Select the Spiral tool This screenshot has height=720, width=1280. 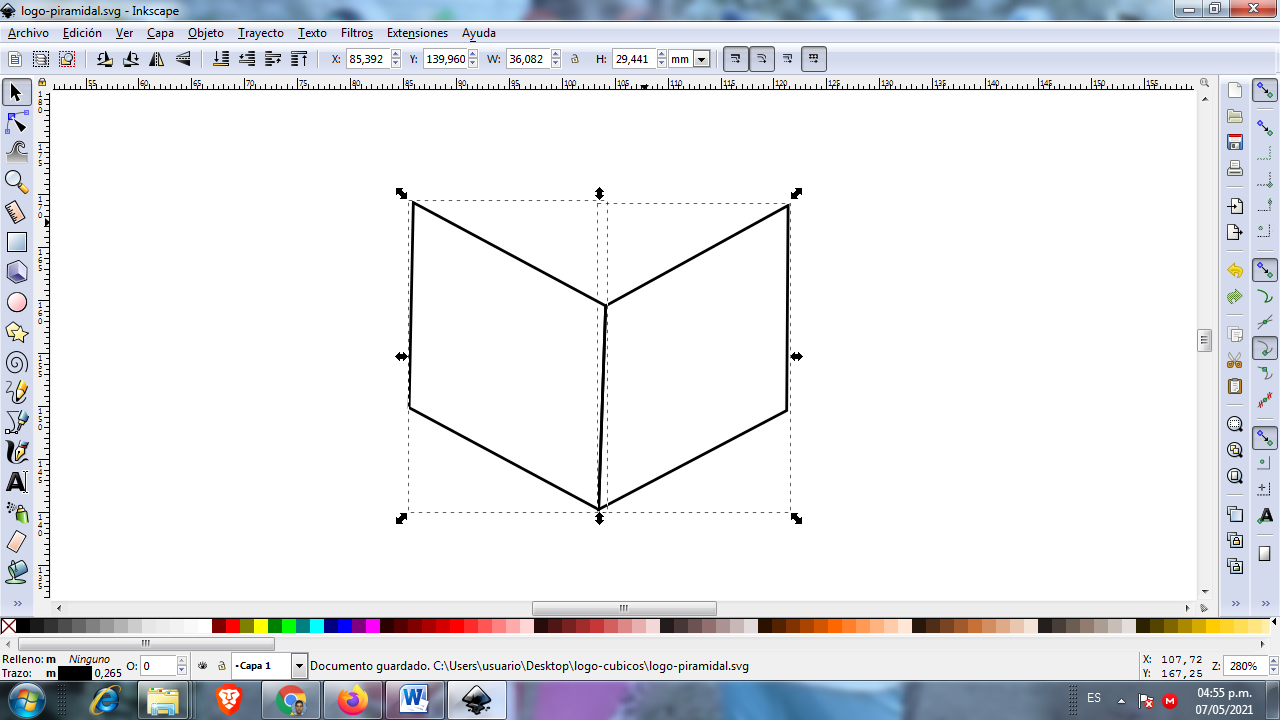click(16, 362)
